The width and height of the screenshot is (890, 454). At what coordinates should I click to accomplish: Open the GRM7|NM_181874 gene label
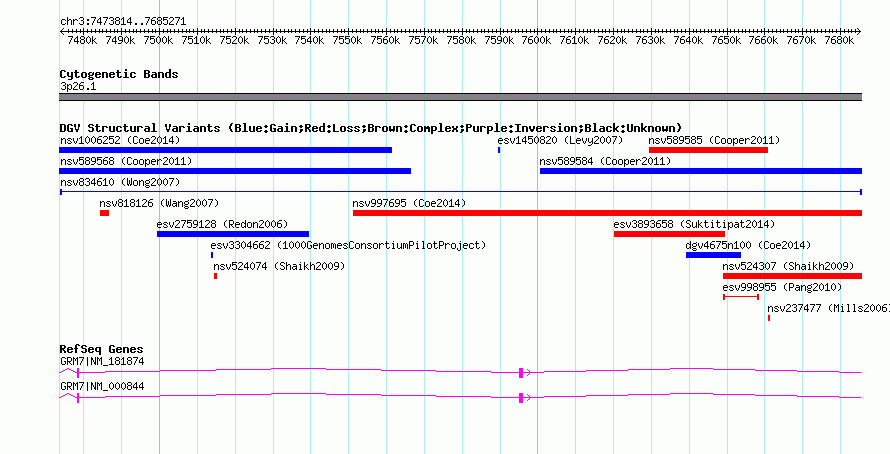click(102, 361)
